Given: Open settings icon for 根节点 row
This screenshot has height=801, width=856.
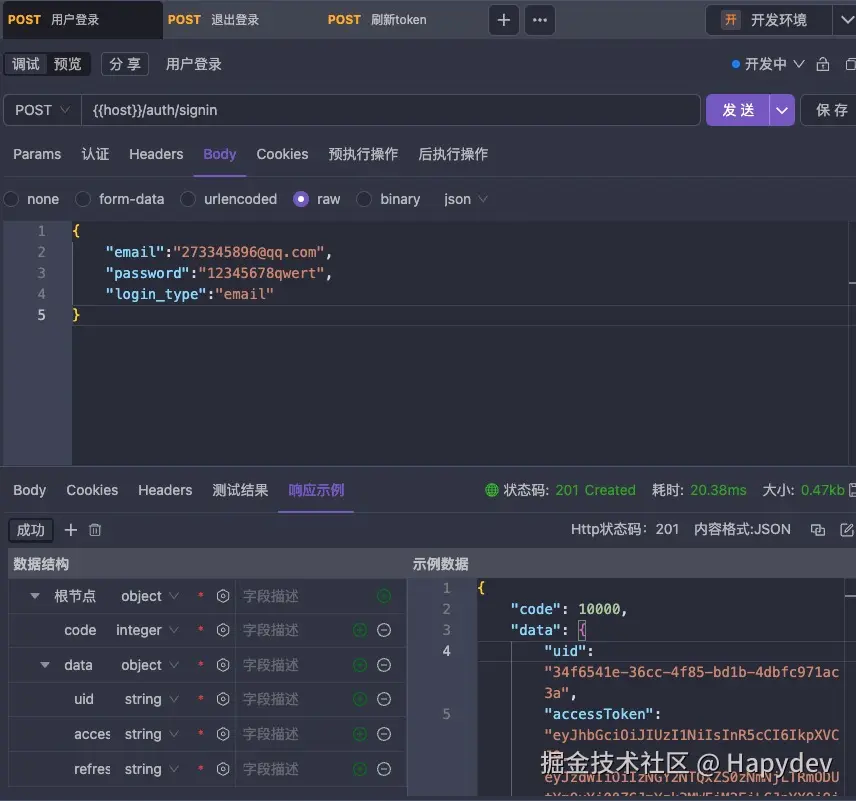Looking at the screenshot, I should point(223,596).
